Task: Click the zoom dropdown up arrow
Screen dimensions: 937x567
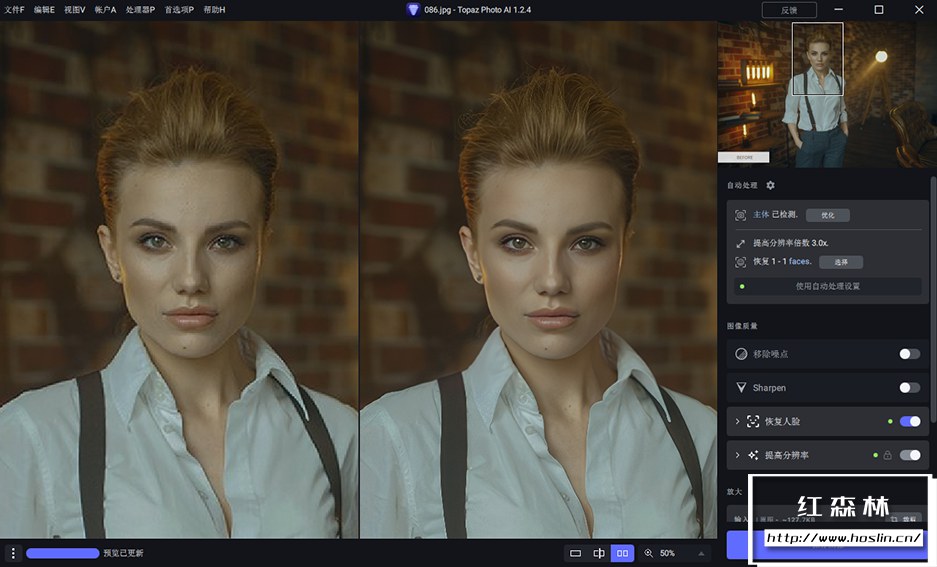Action: [x=701, y=553]
